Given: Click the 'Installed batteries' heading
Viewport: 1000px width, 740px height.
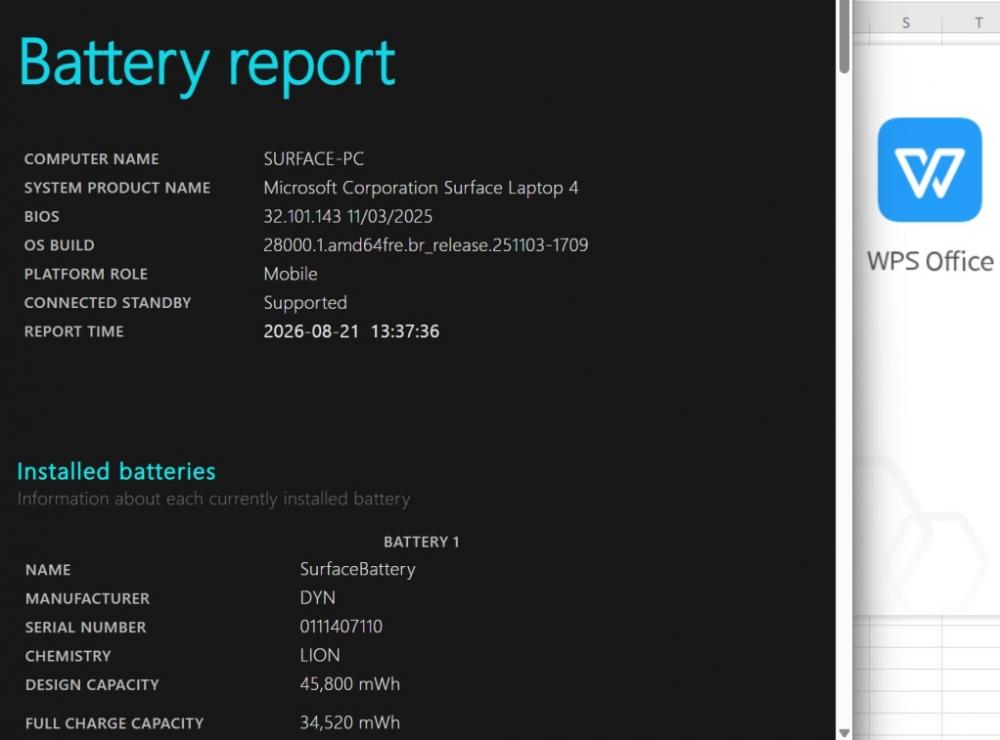Looking at the screenshot, I should [116, 471].
